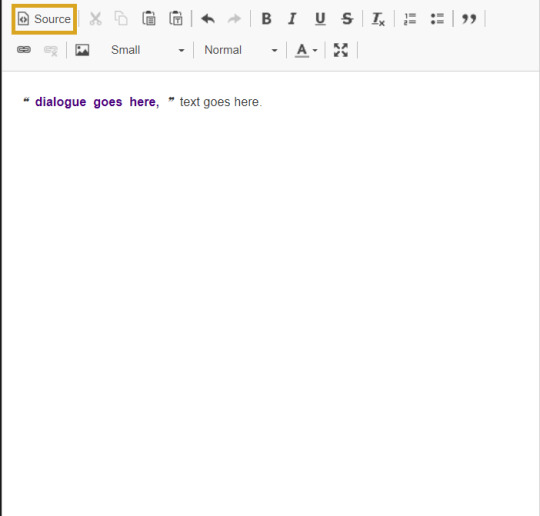The width and height of the screenshot is (540, 516).
Task: Insert a bulleted list
Action: (x=437, y=19)
